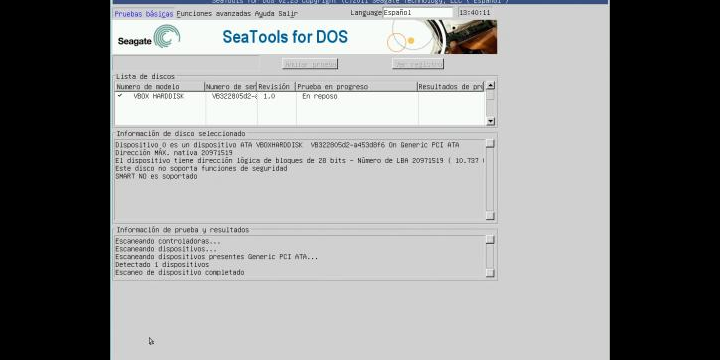Click the top scroll button in the selected disk info panel
This screenshot has height=360, width=720.
[x=490, y=144]
